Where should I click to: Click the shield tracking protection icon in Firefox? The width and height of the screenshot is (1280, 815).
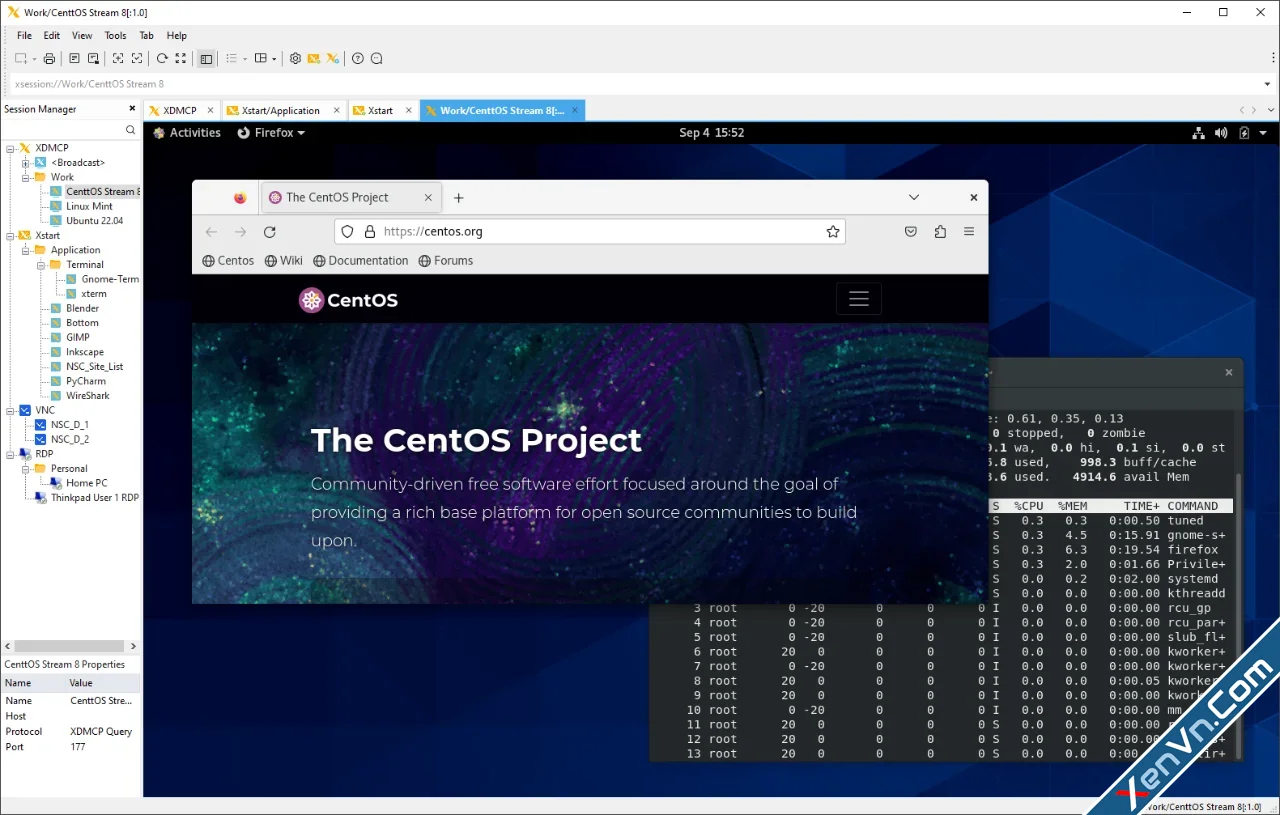coord(347,231)
